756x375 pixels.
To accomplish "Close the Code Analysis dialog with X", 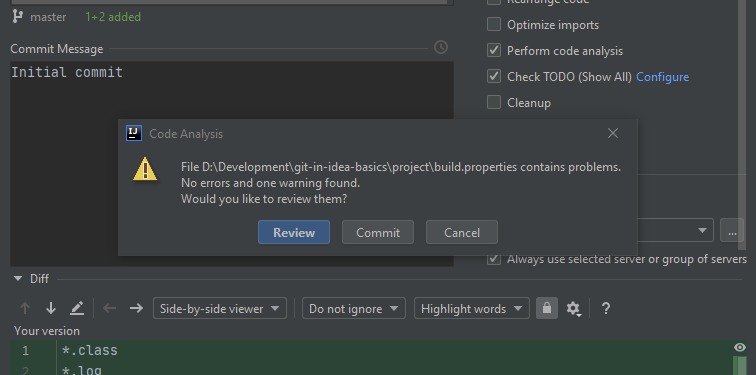I will (612, 133).
